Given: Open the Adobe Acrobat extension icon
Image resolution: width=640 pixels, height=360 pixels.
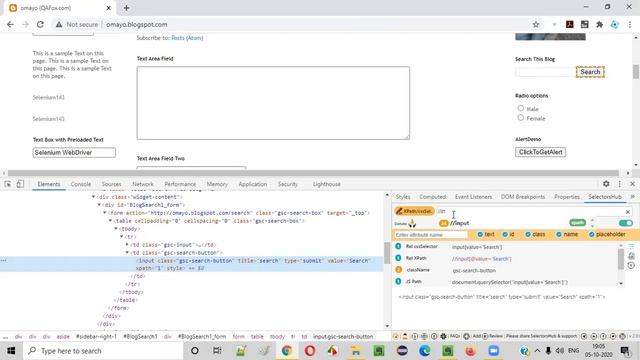Looking at the screenshot, I should [570, 24].
